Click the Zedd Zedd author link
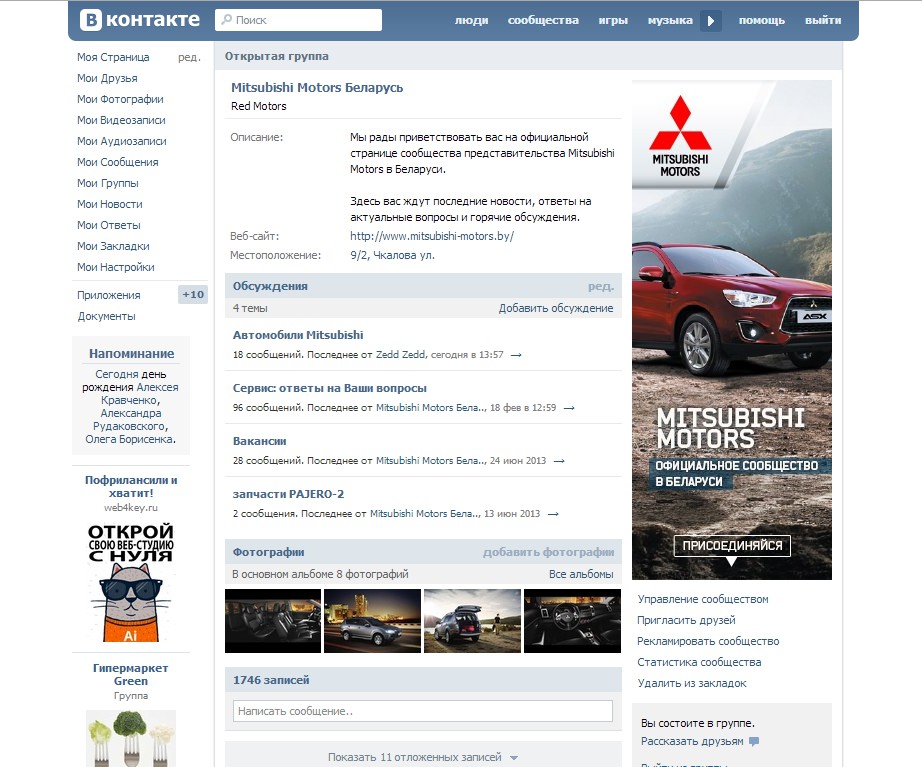 (400, 355)
